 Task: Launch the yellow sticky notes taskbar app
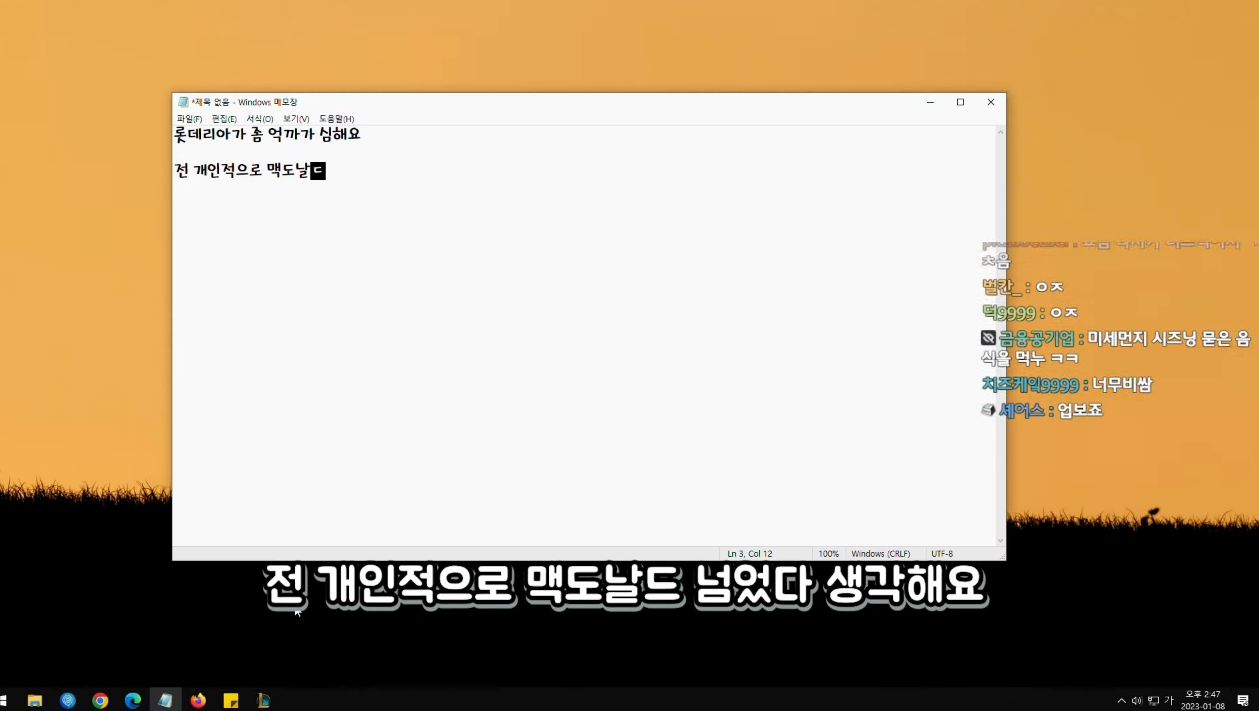[x=230, y=699]
